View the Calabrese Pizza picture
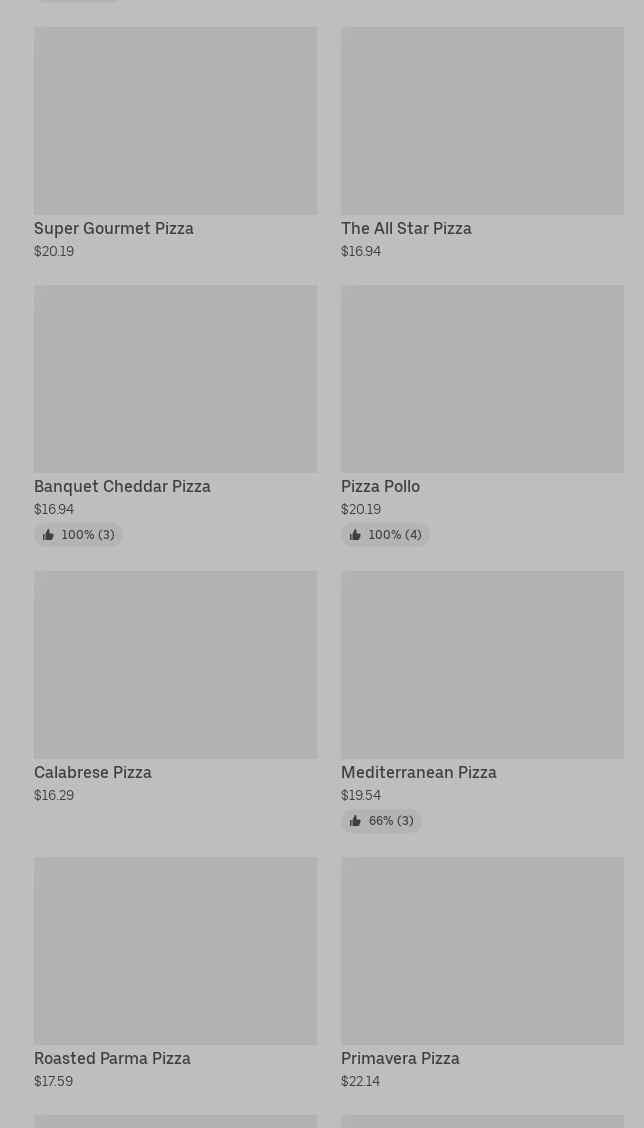Screen dimensions: 644x1128 point(176,665)
